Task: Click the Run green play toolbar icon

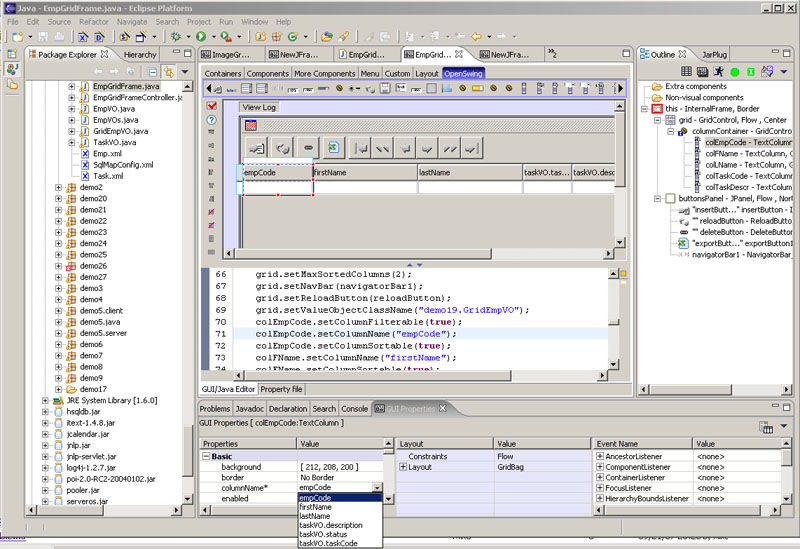Action: pyautogui.click(x=201, y=37)
